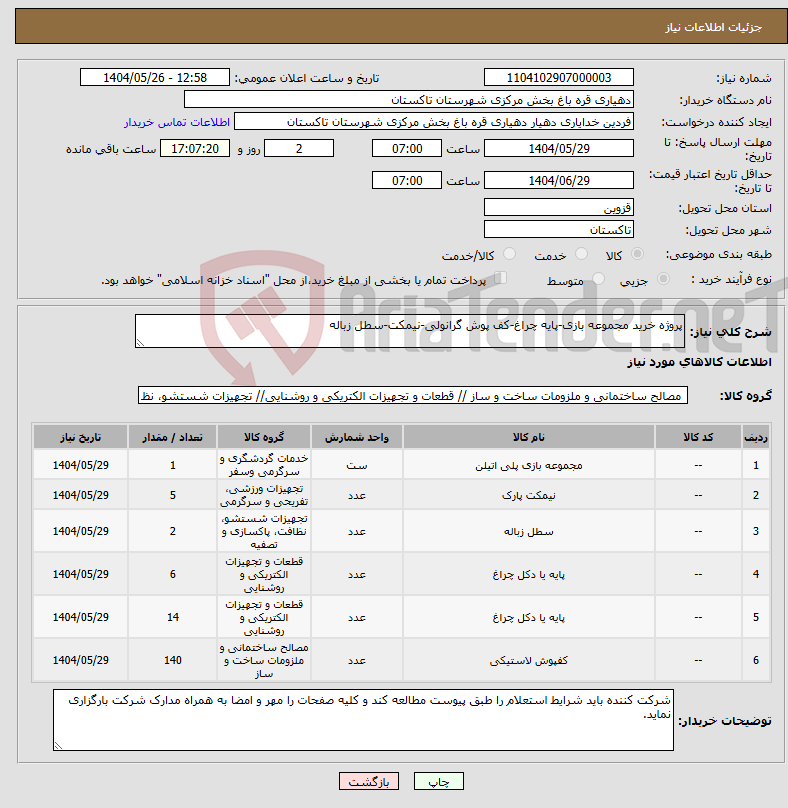788x808 pixels.
Task: Click the province field قزوین
Action: click(x=559, y=208)
